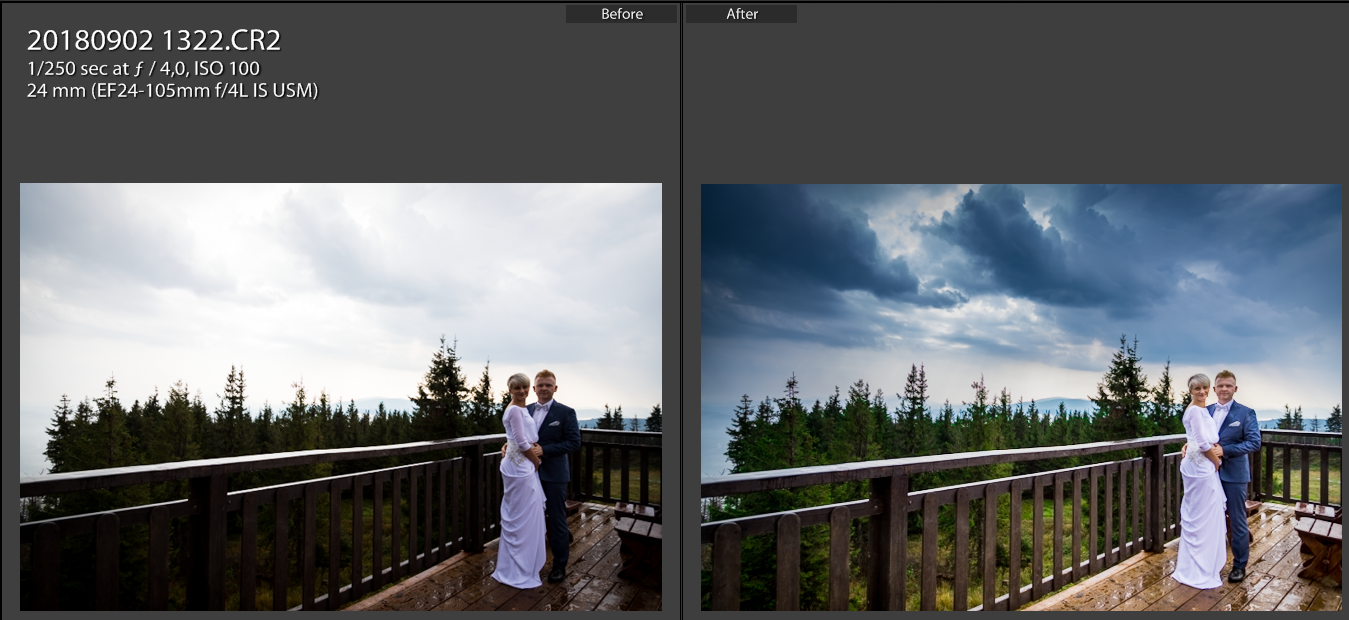
Task: Click the lens info 24 mm (EF24-105mm f/4L IS USM)
Action: 173,91
